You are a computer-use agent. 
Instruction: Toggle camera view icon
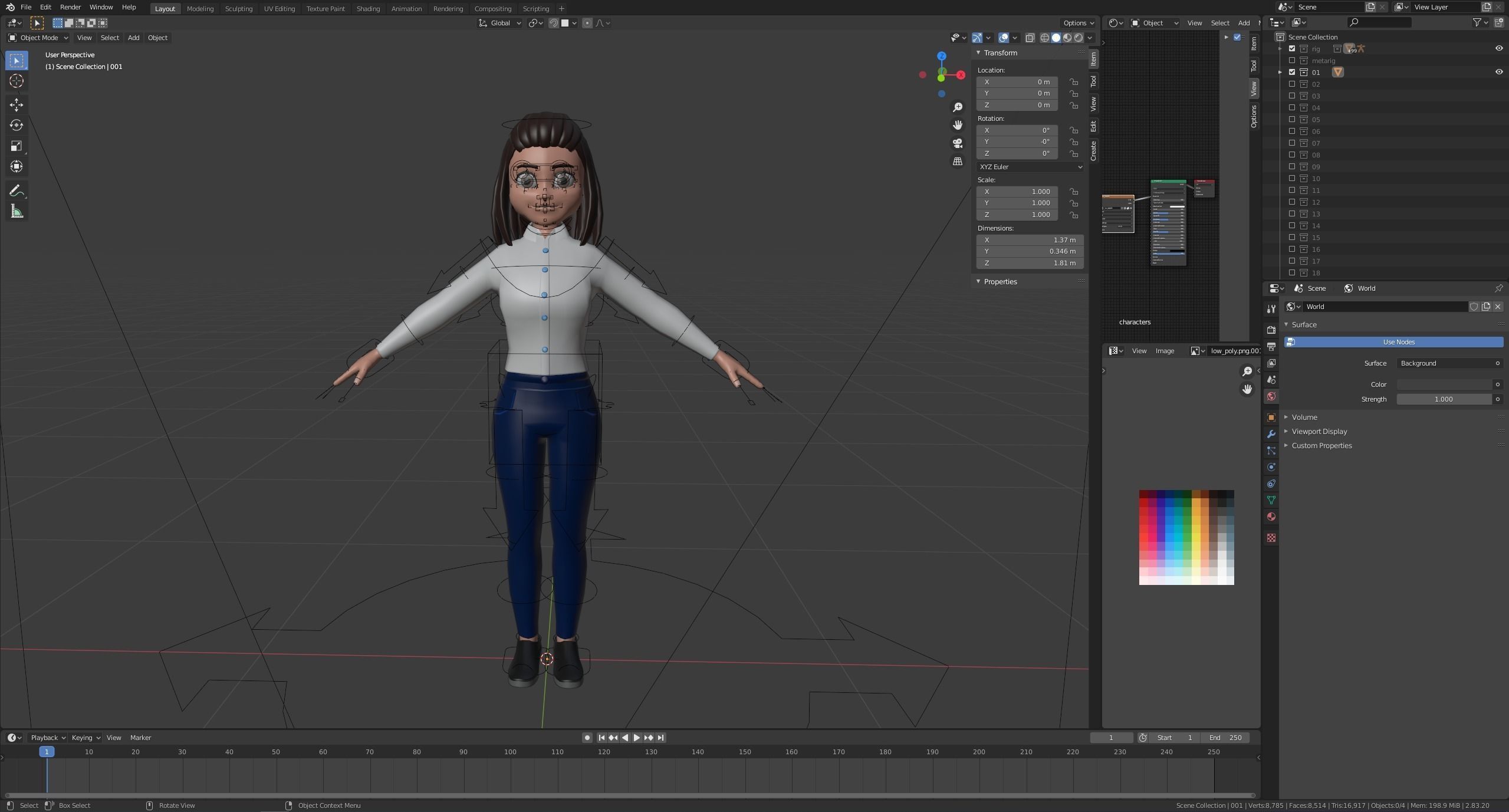click(x=958, y=143)
